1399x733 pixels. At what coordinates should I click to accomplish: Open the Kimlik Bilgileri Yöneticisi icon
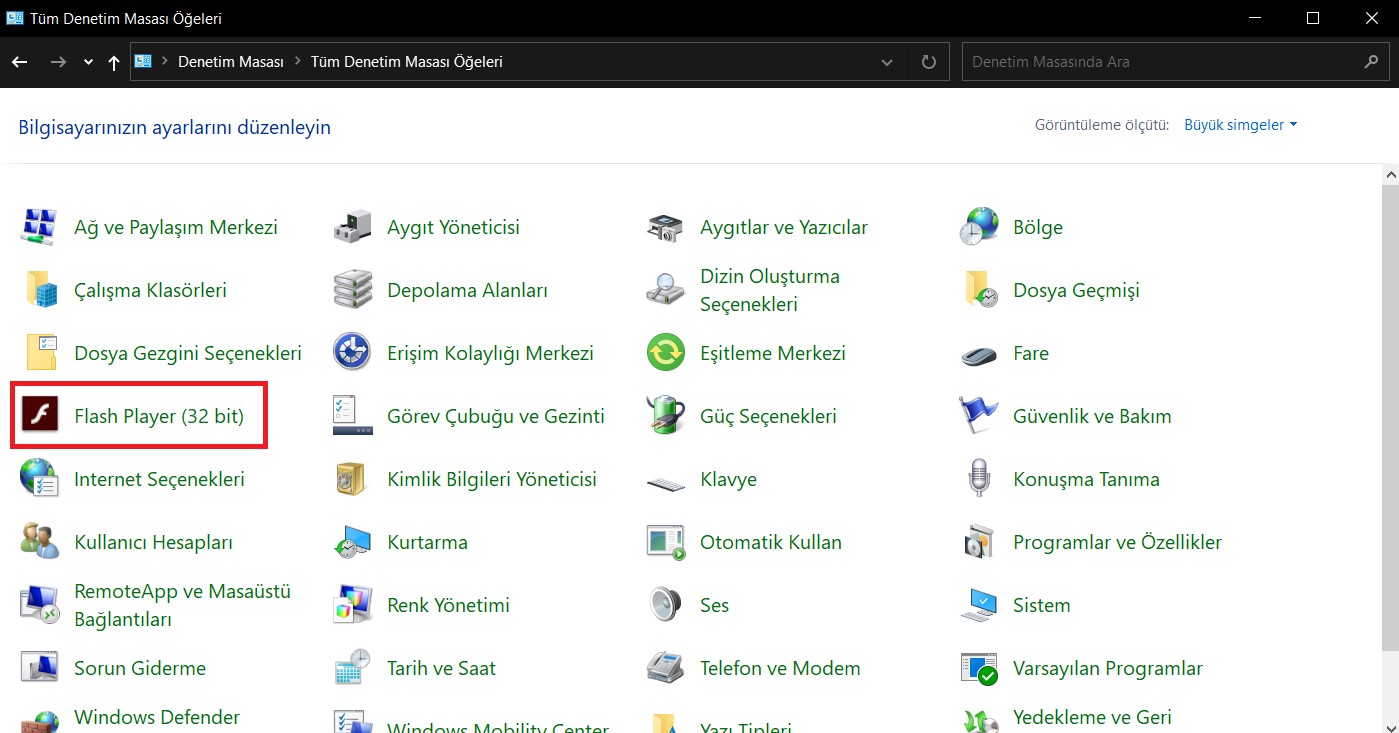coord(353,479)
